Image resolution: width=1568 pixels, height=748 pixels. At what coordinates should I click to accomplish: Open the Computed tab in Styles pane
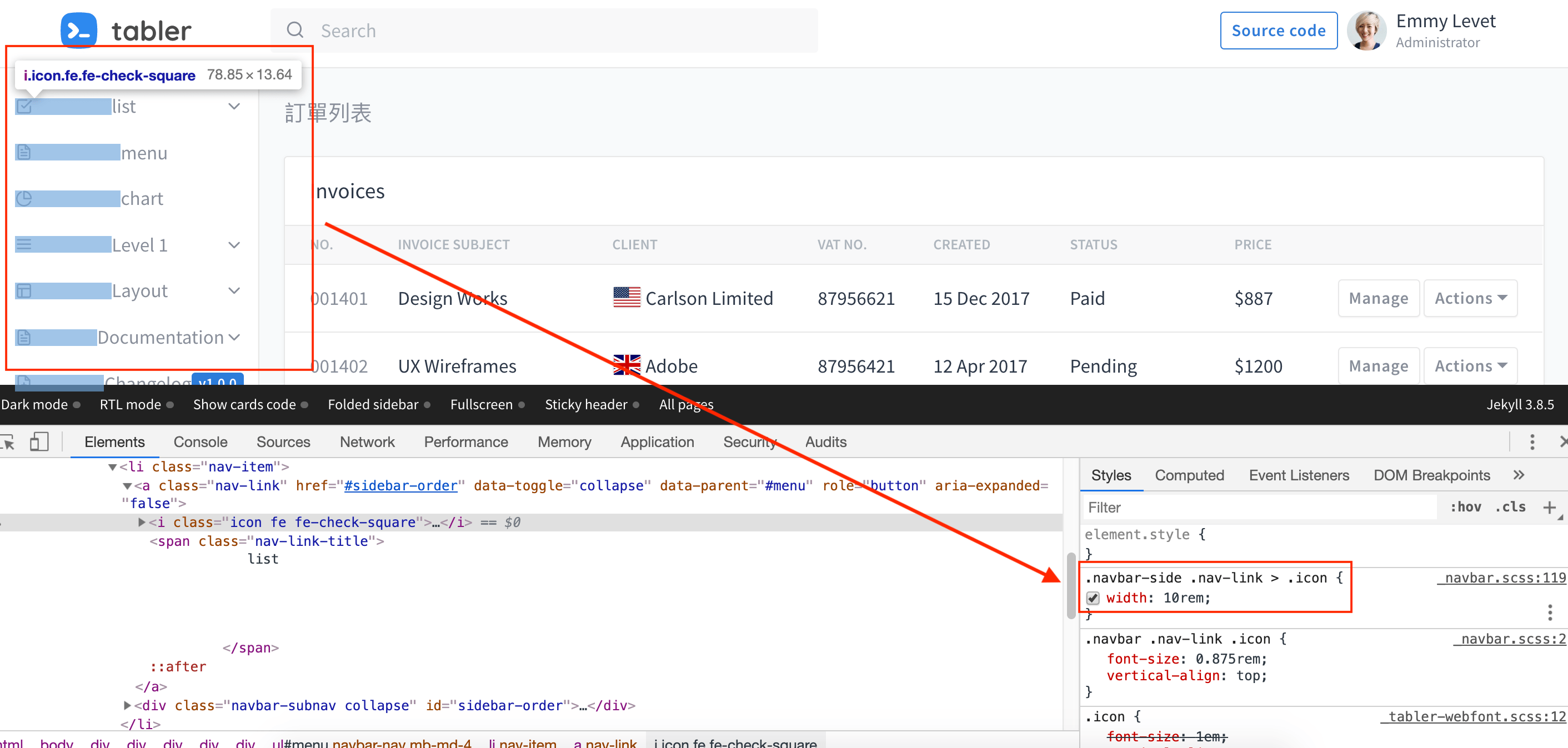(x=1189, y=475)
